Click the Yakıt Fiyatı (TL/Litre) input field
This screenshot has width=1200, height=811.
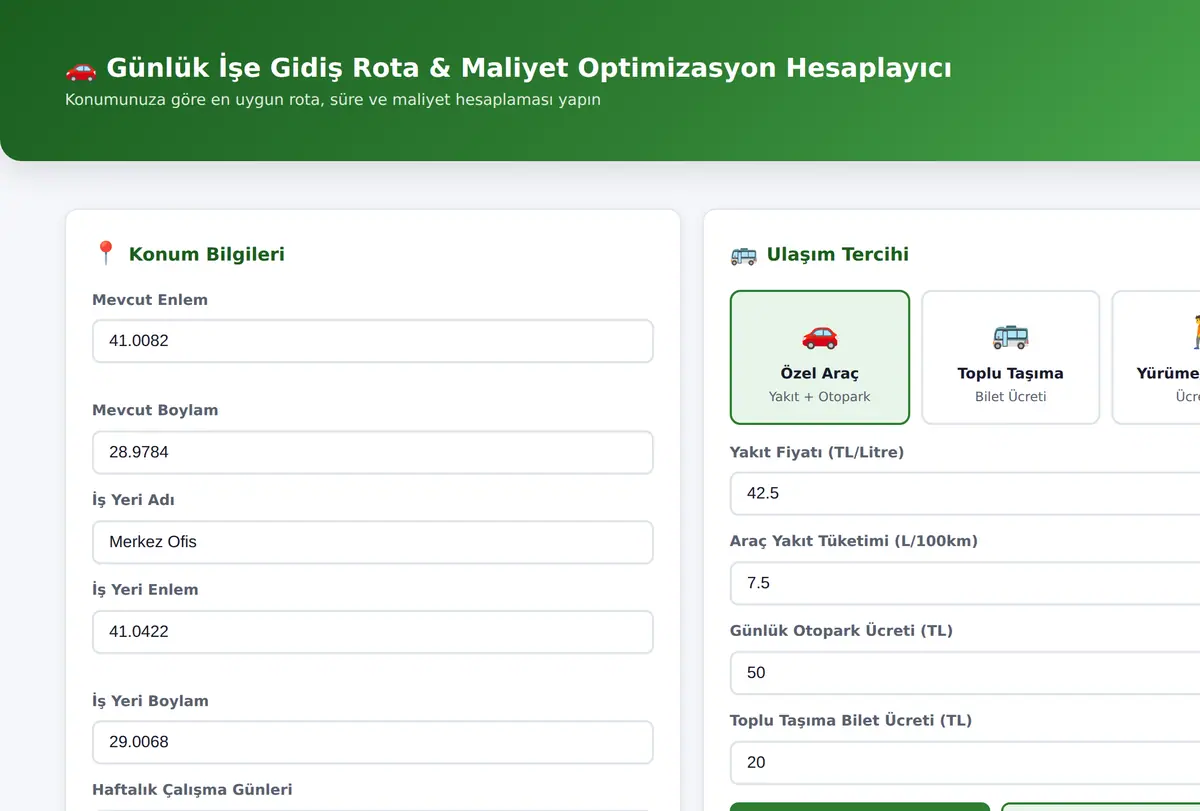click(x=965, y=493)
